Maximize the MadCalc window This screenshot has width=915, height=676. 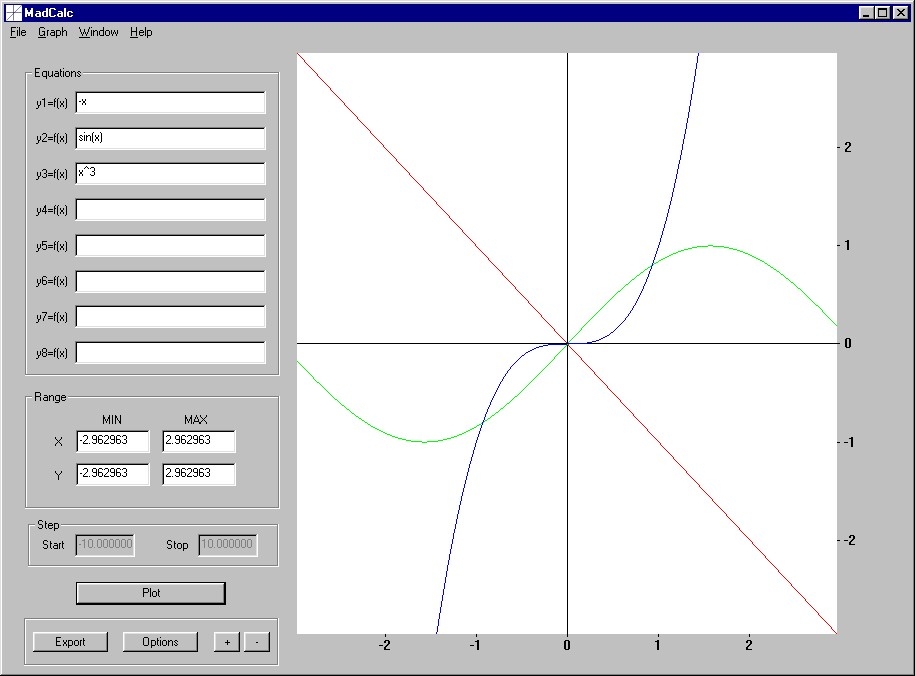click(883, 12)
